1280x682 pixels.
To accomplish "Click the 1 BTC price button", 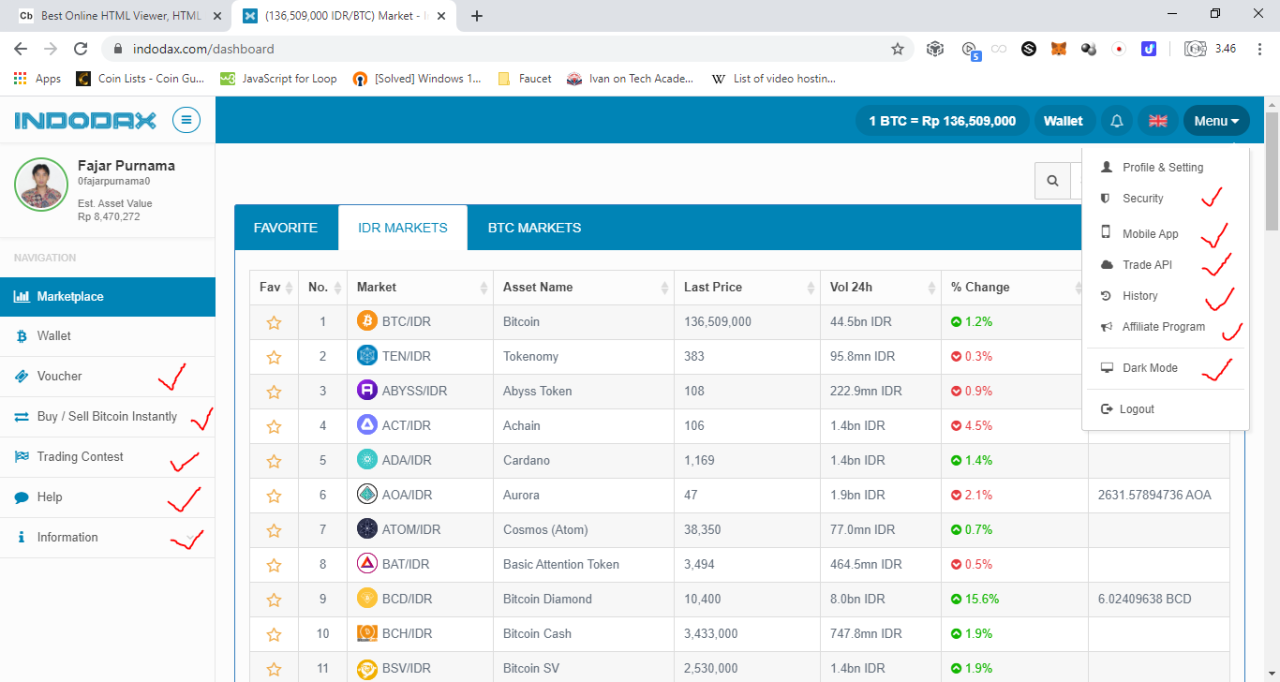I will 942,121.
